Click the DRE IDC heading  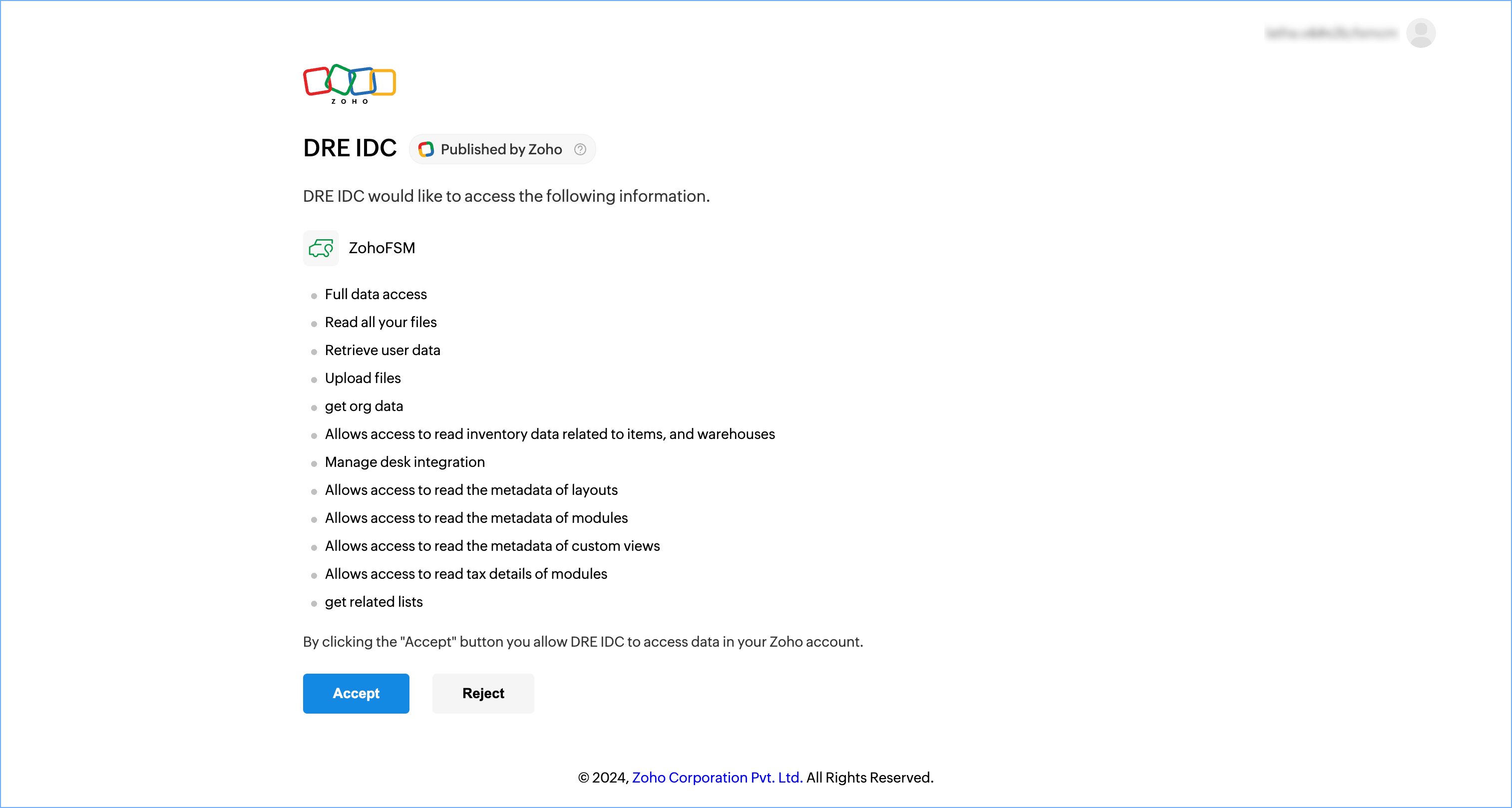pos(350,148)
